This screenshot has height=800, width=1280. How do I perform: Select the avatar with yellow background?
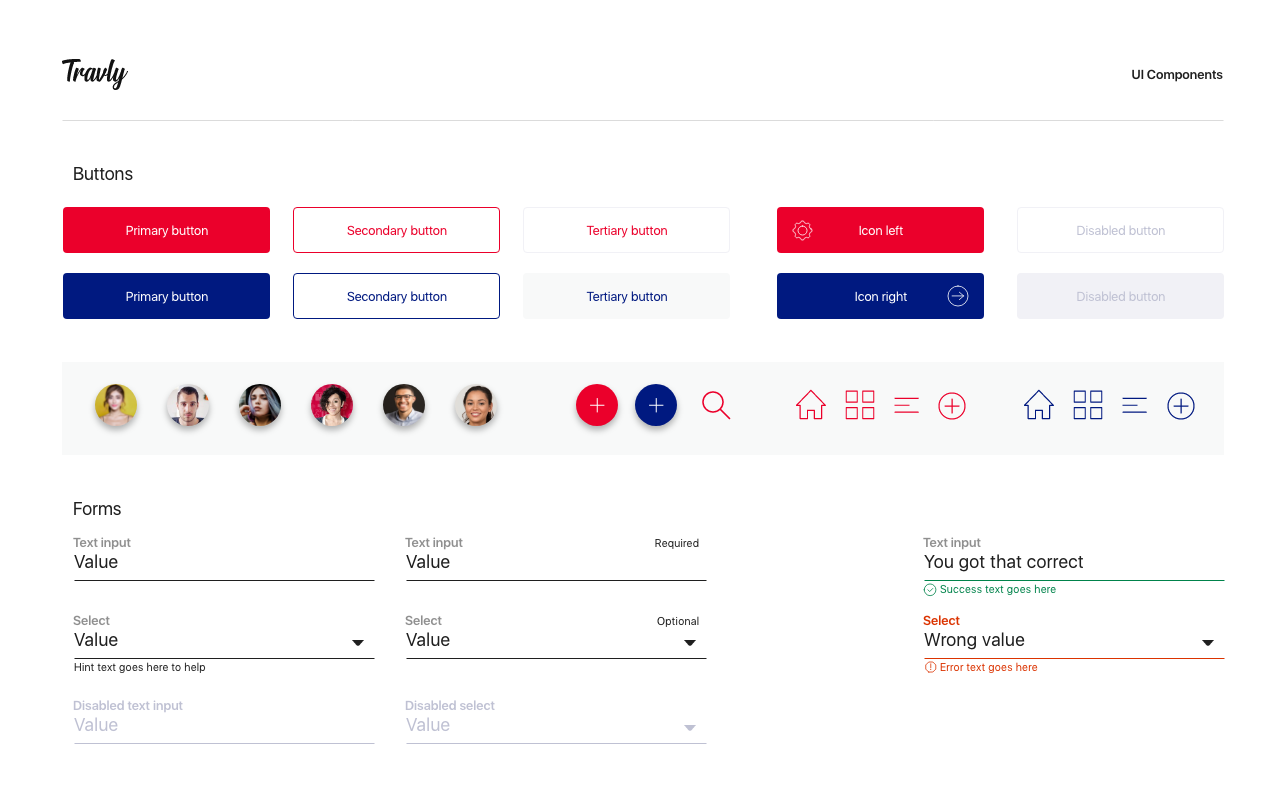[116, 406]
